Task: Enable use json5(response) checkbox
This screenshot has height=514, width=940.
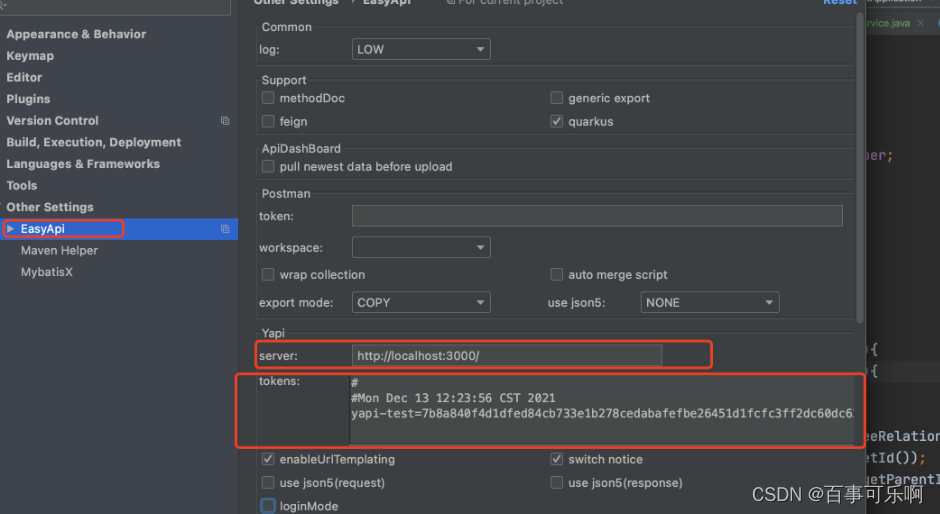Action: [556, 482]
